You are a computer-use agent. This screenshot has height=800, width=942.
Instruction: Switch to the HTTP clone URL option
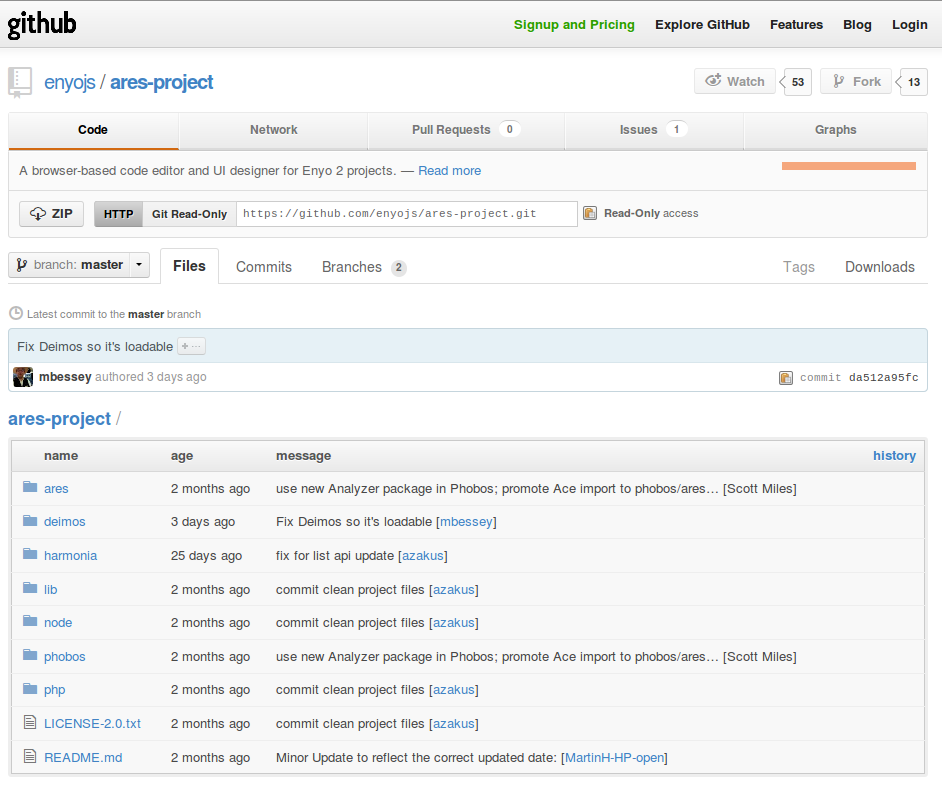point(118,214)
